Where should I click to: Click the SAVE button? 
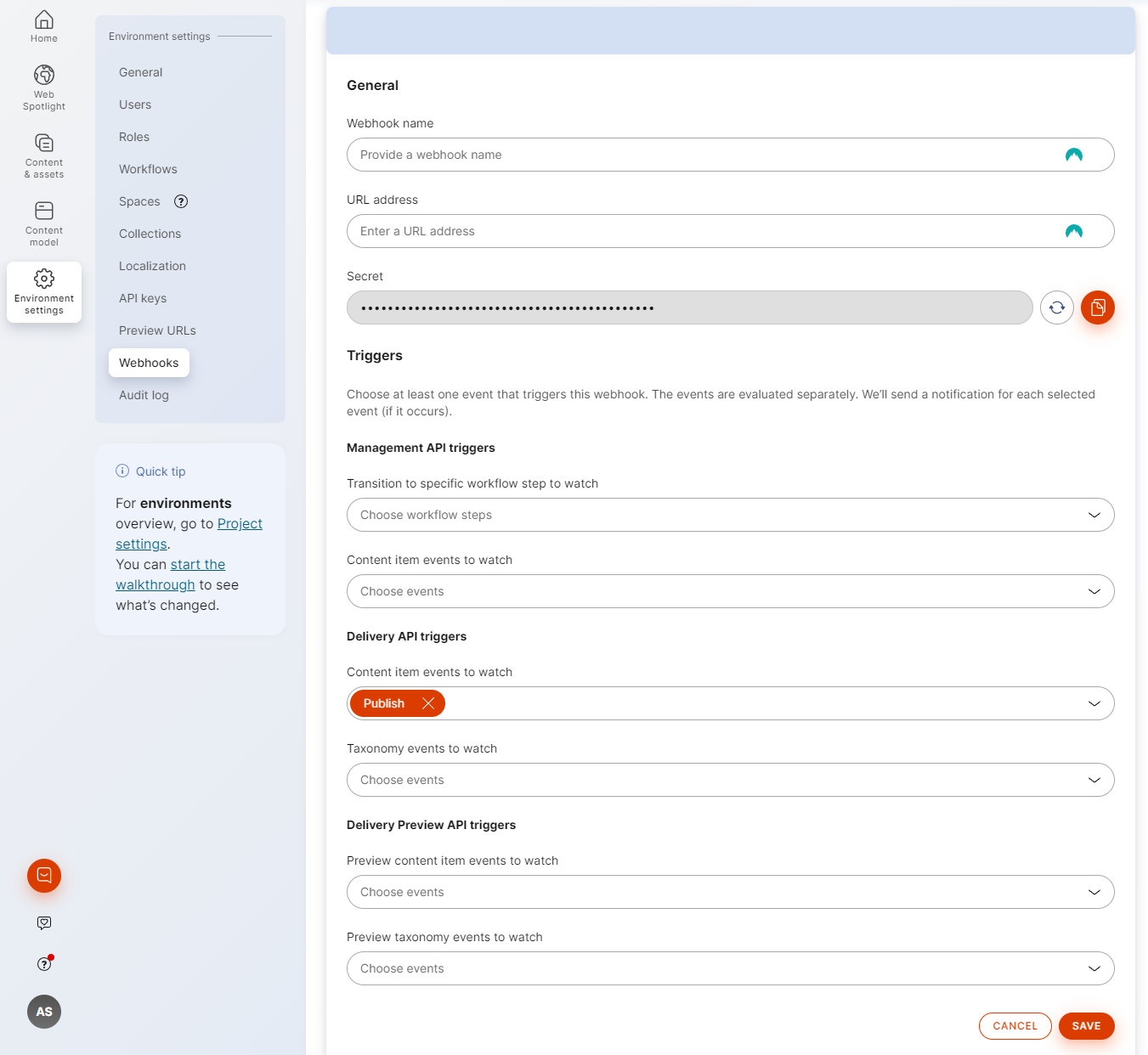1086,1026
